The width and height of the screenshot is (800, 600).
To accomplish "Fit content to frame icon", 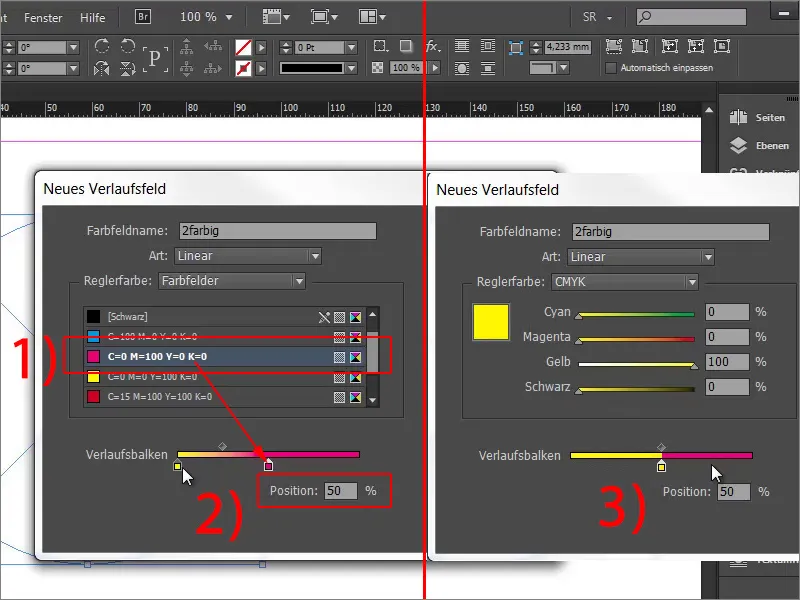I will [x=669, y=46].
